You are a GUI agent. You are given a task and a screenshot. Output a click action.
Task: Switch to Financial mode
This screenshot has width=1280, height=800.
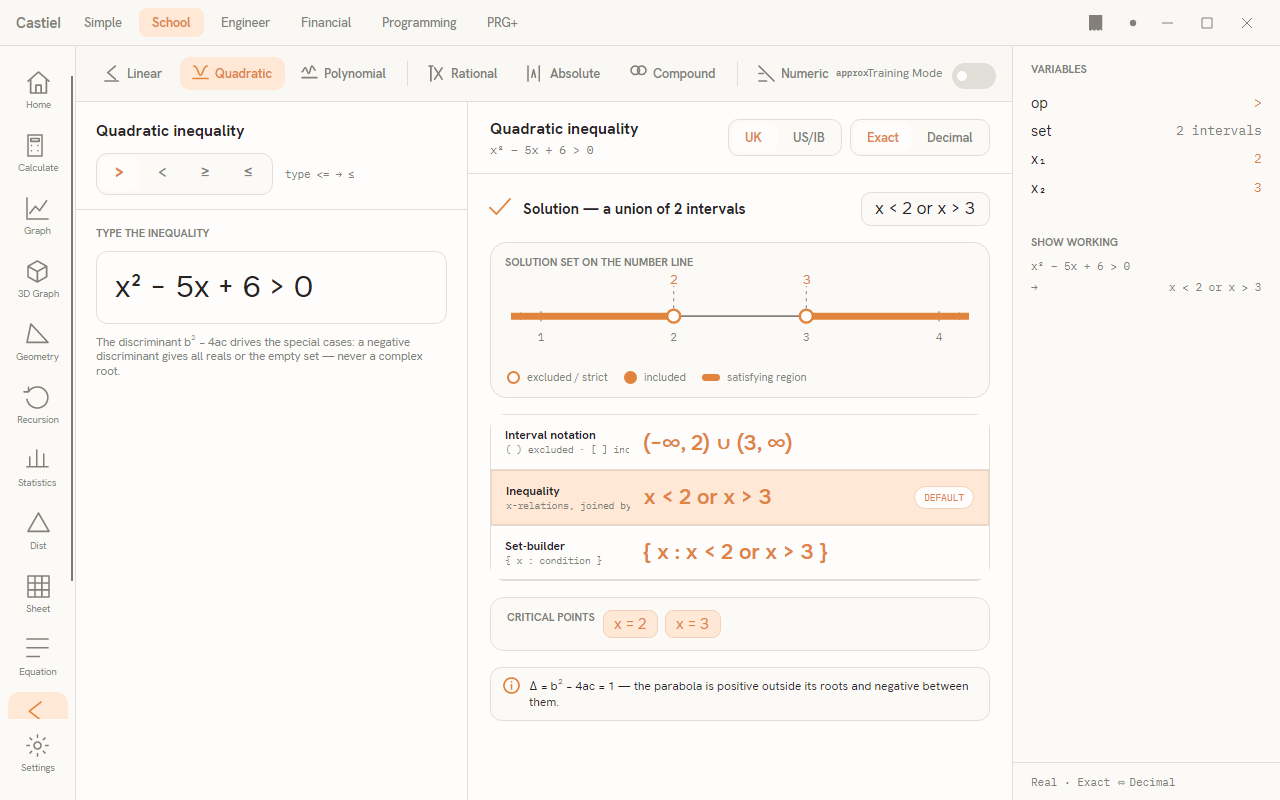pos(326,22)
